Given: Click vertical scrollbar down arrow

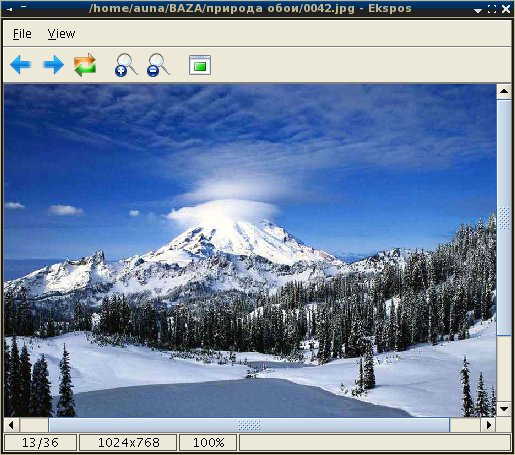Looking at the screenshot, I should coord(504,409).
